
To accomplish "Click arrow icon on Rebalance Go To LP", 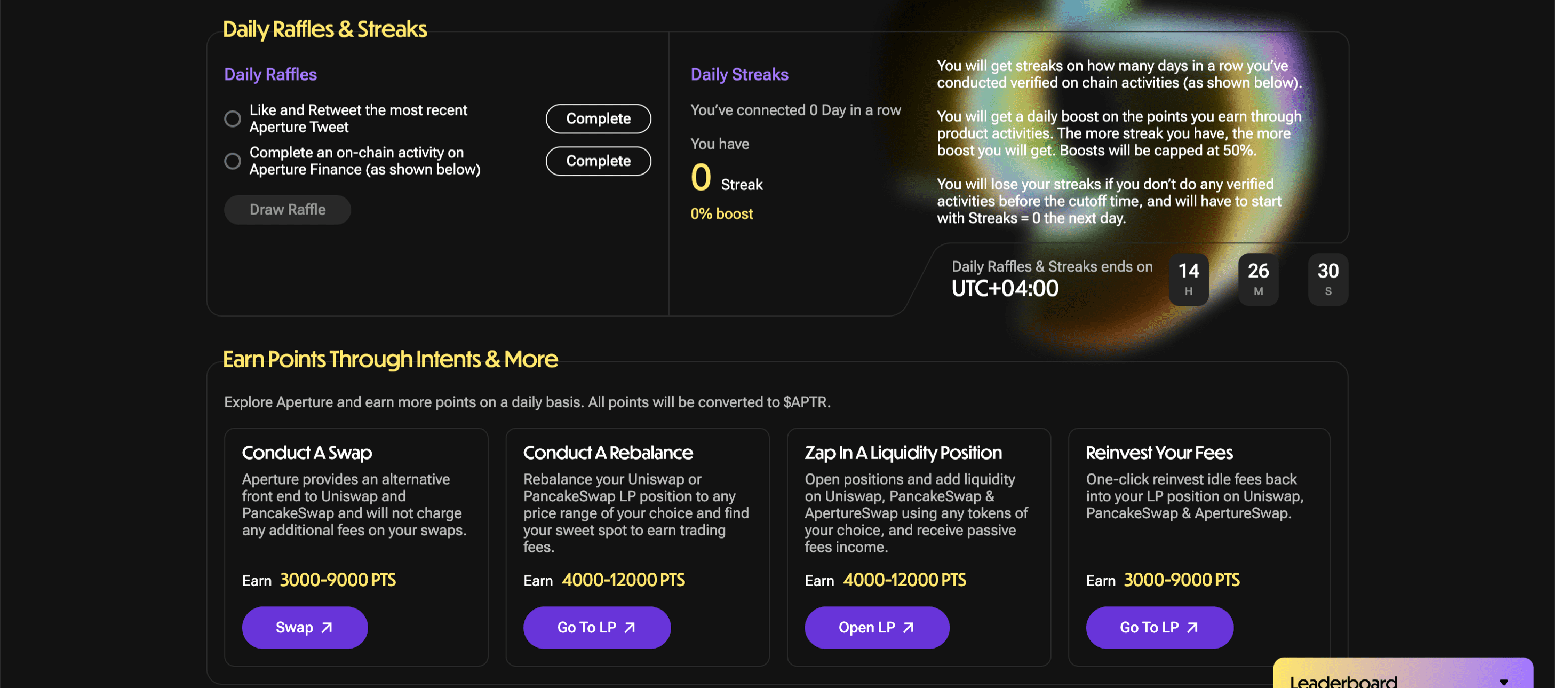I will click(x=630, y=627).
